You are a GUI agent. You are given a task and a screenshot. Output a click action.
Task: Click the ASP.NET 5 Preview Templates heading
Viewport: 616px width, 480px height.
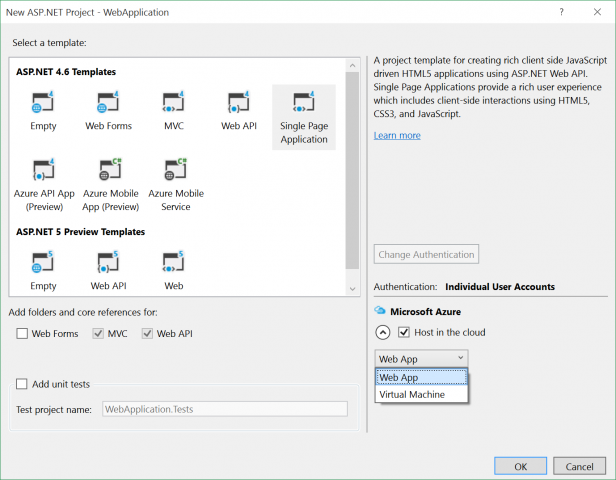tap(81, 232)
